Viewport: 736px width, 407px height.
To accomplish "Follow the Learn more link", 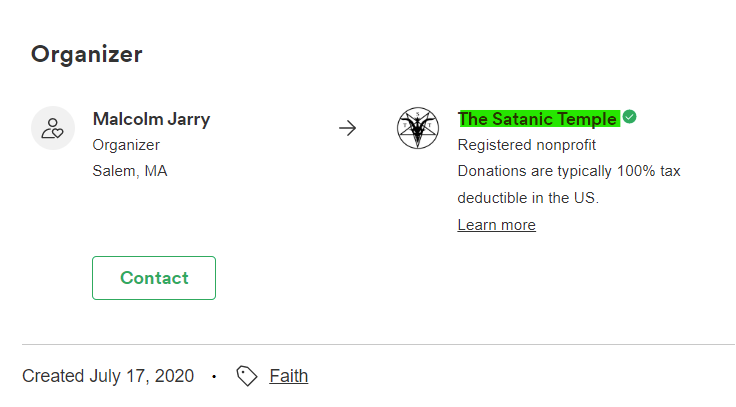I will click(496, 225).
